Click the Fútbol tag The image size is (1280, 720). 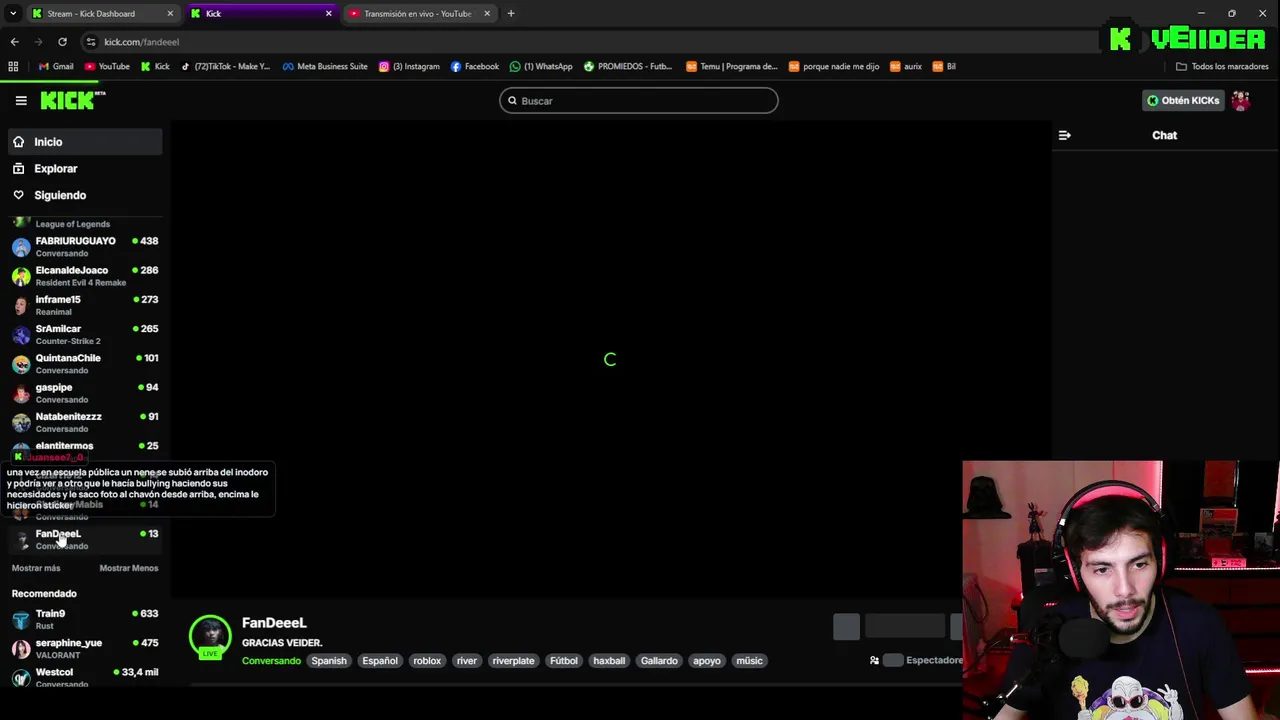point(564,661)
